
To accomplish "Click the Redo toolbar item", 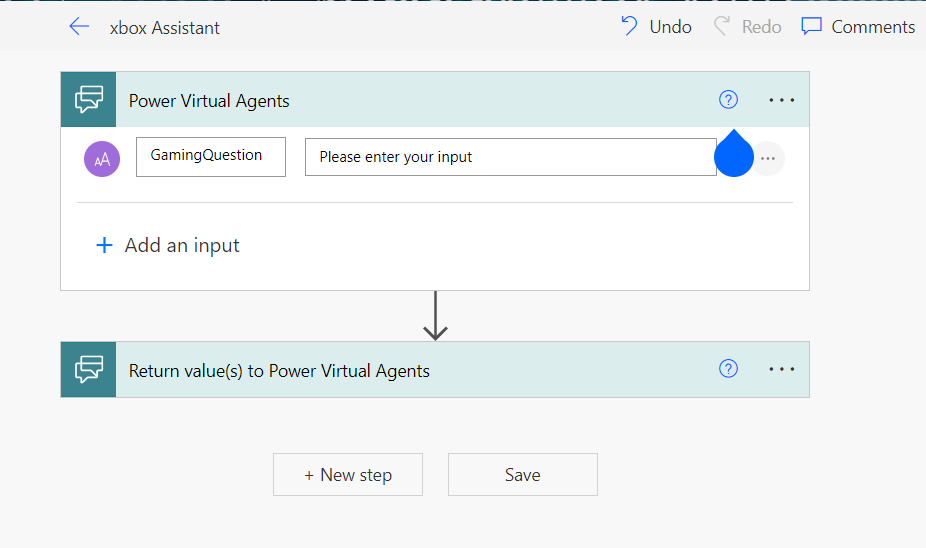I will [x=748, y=27].
